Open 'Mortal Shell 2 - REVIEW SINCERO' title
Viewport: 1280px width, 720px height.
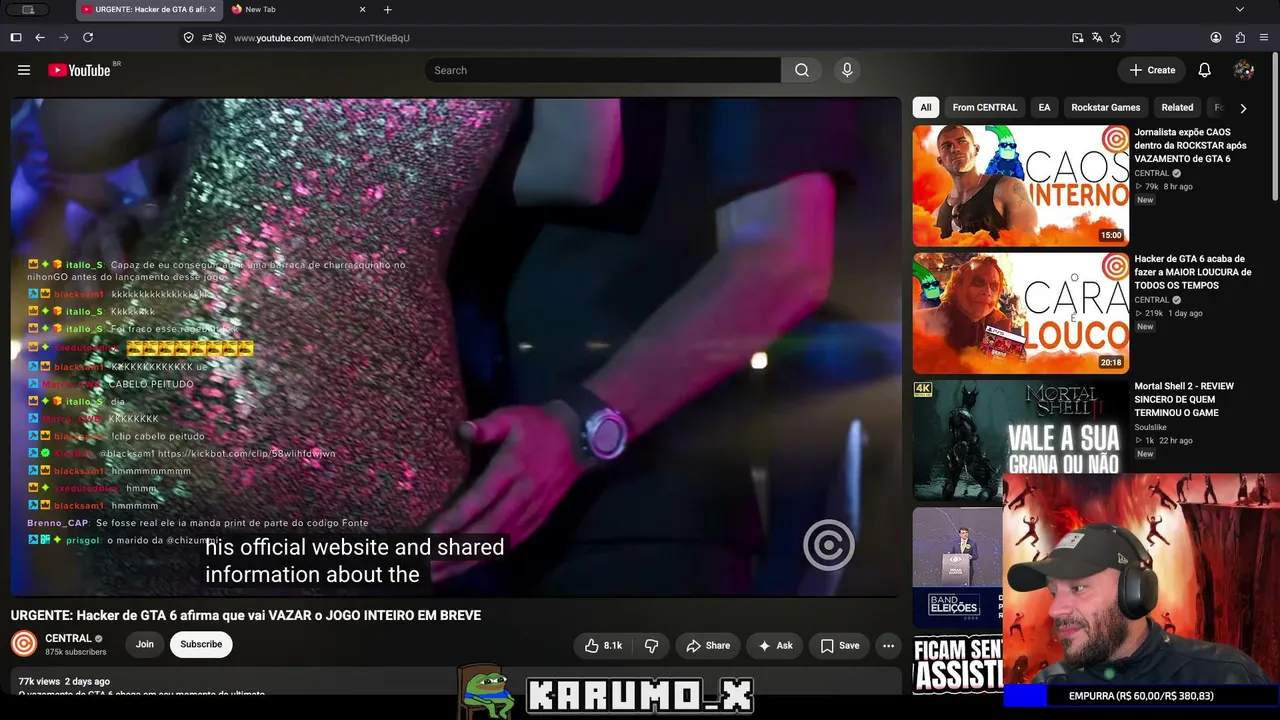(1184, 399)
